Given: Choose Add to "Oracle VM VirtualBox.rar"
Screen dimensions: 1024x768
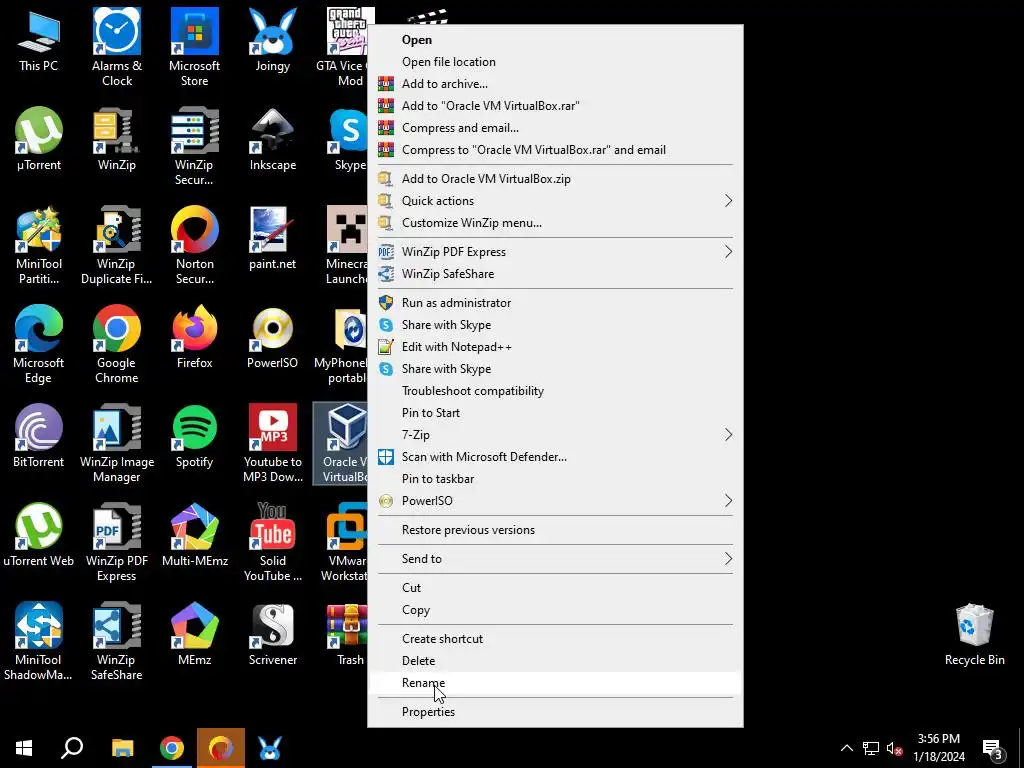Looking at the screenshot, I should pos(555,106).
